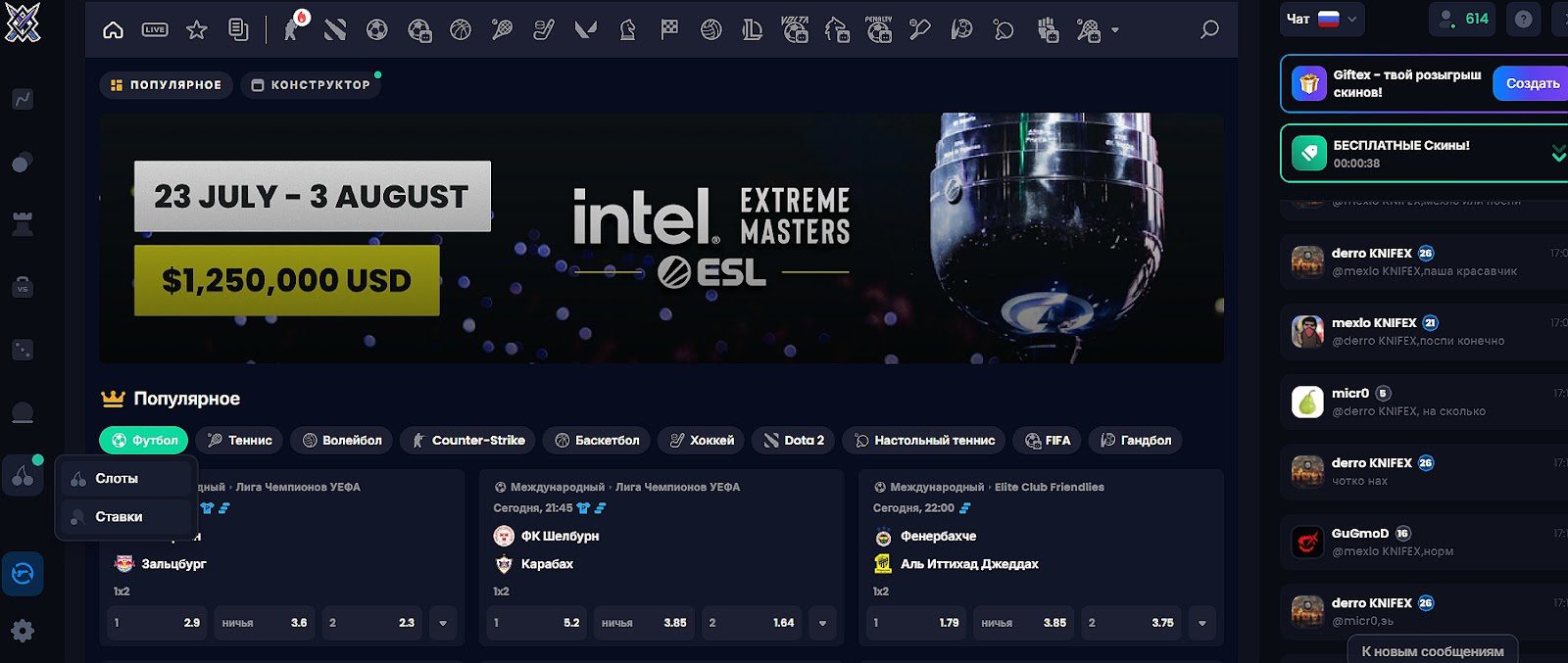Select the Волейбол sport filter
Screen dimensions: 1568x663
(x=342, y=441)
